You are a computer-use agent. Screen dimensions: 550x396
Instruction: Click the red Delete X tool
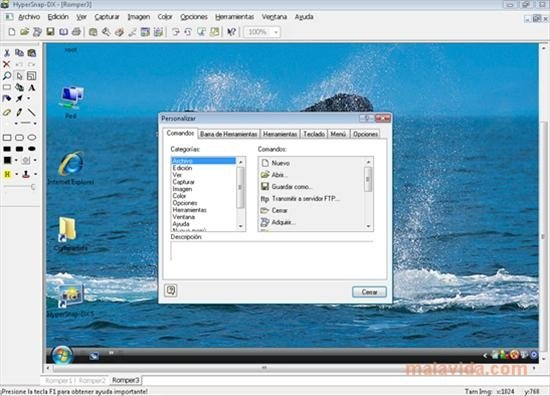point(6,64)
